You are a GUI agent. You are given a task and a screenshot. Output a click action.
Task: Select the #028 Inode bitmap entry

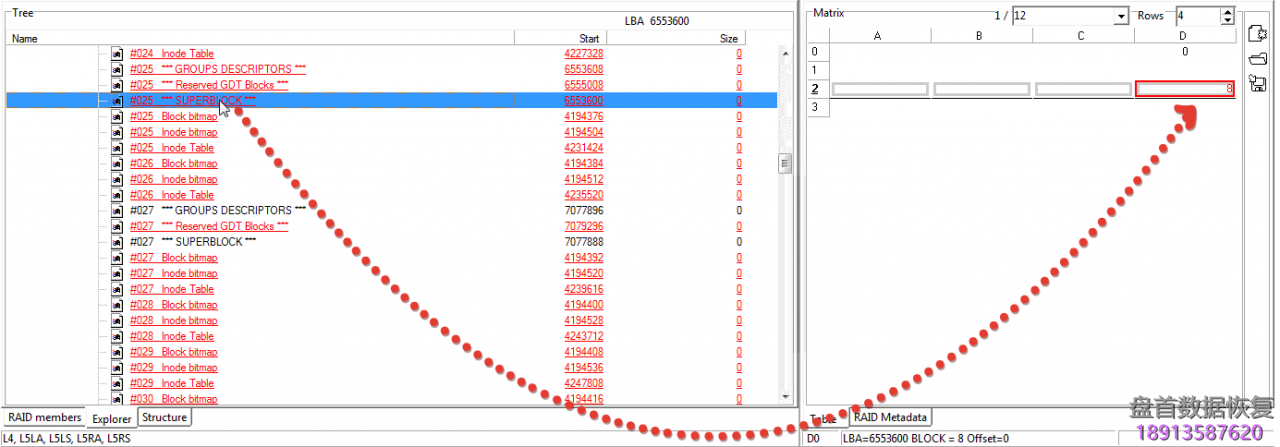[189, 320]
